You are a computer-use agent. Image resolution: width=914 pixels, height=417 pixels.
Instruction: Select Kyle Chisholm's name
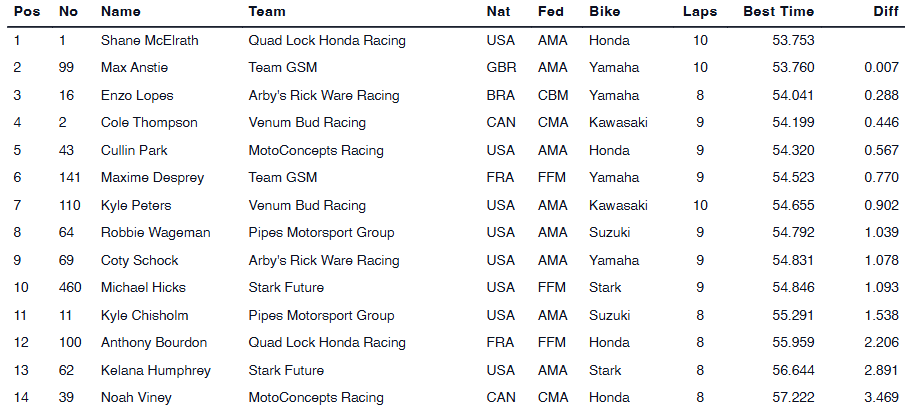click(x=143, y=316)
